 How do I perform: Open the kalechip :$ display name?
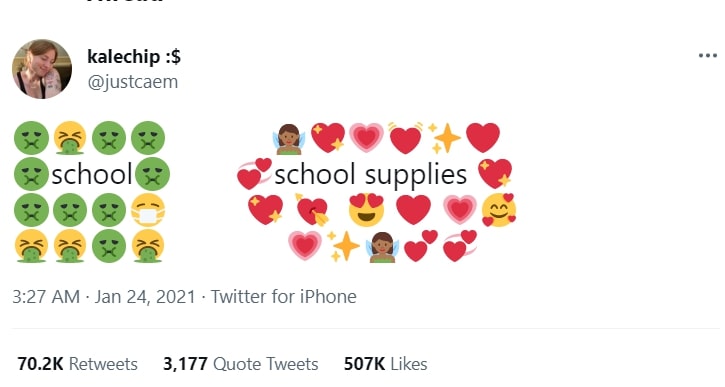tap(134, 57)
